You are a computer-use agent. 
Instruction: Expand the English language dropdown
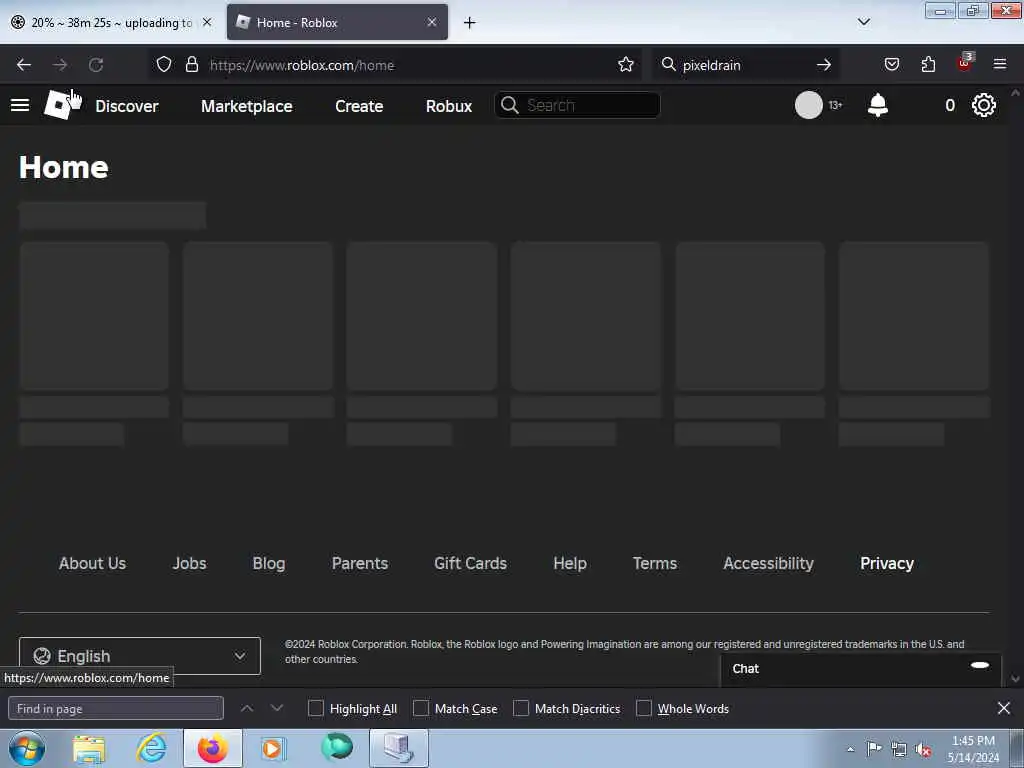[140, 656]
